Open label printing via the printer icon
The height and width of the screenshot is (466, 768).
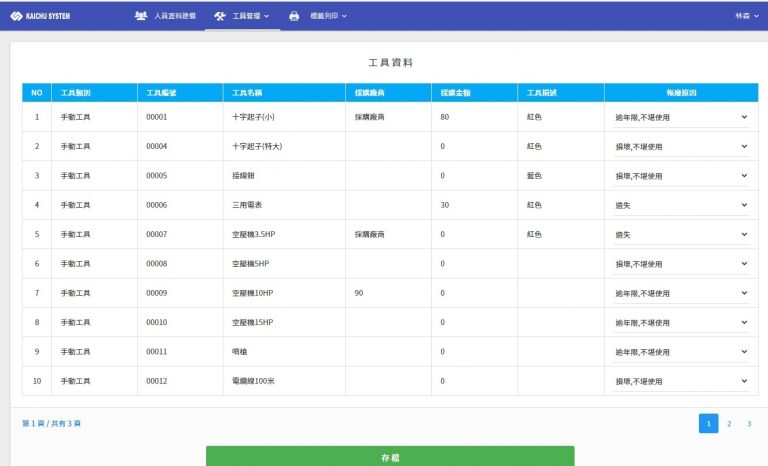294,16
